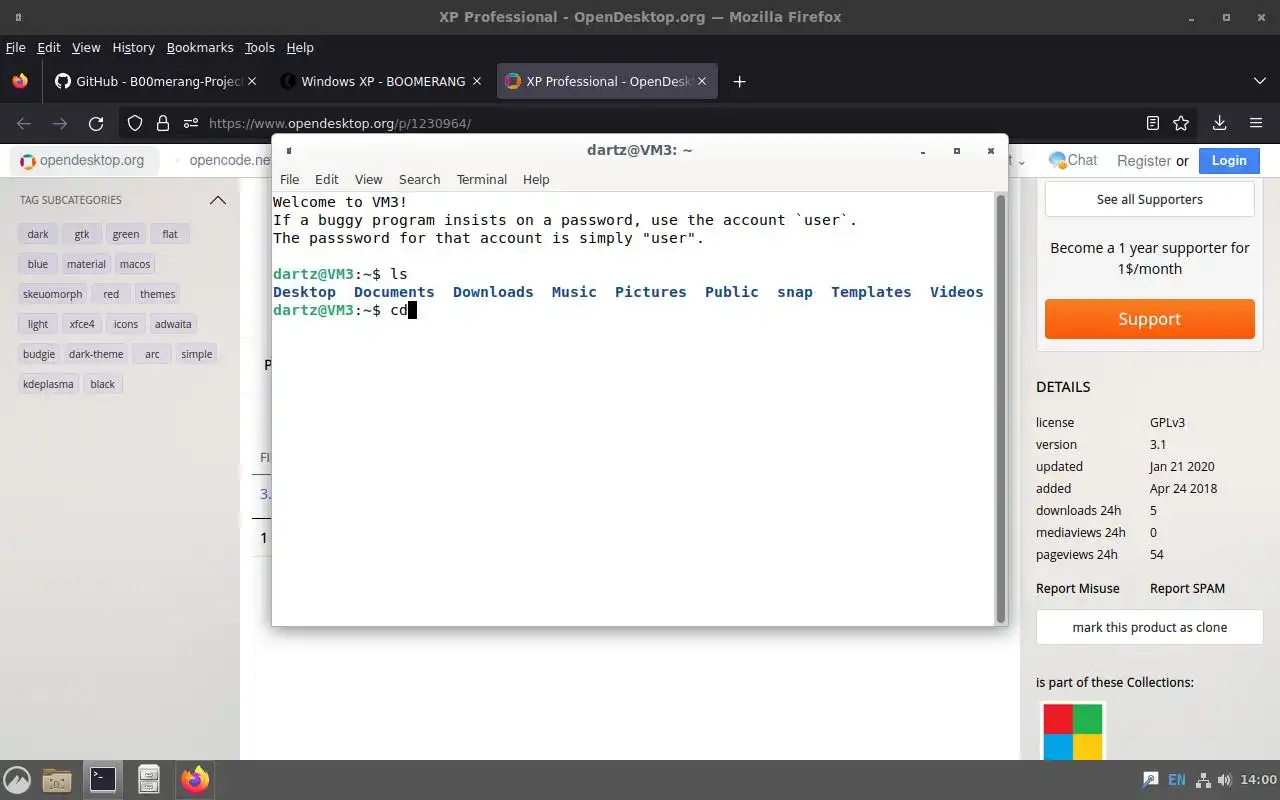Open Firefox History menu

[x=133, y=47]
